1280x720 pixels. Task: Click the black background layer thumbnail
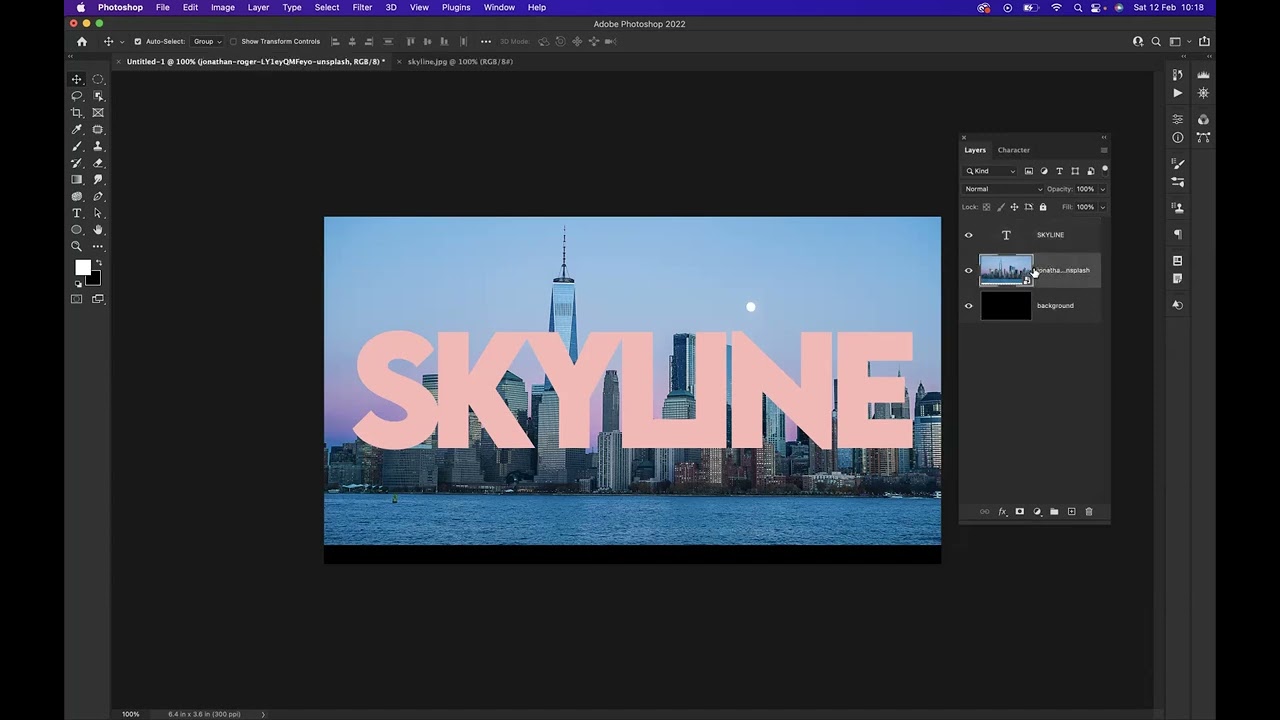(1006, 306)
